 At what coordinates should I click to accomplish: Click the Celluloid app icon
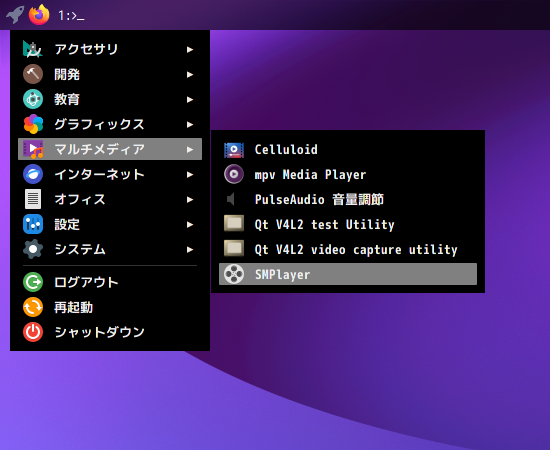tap(234, 150)
